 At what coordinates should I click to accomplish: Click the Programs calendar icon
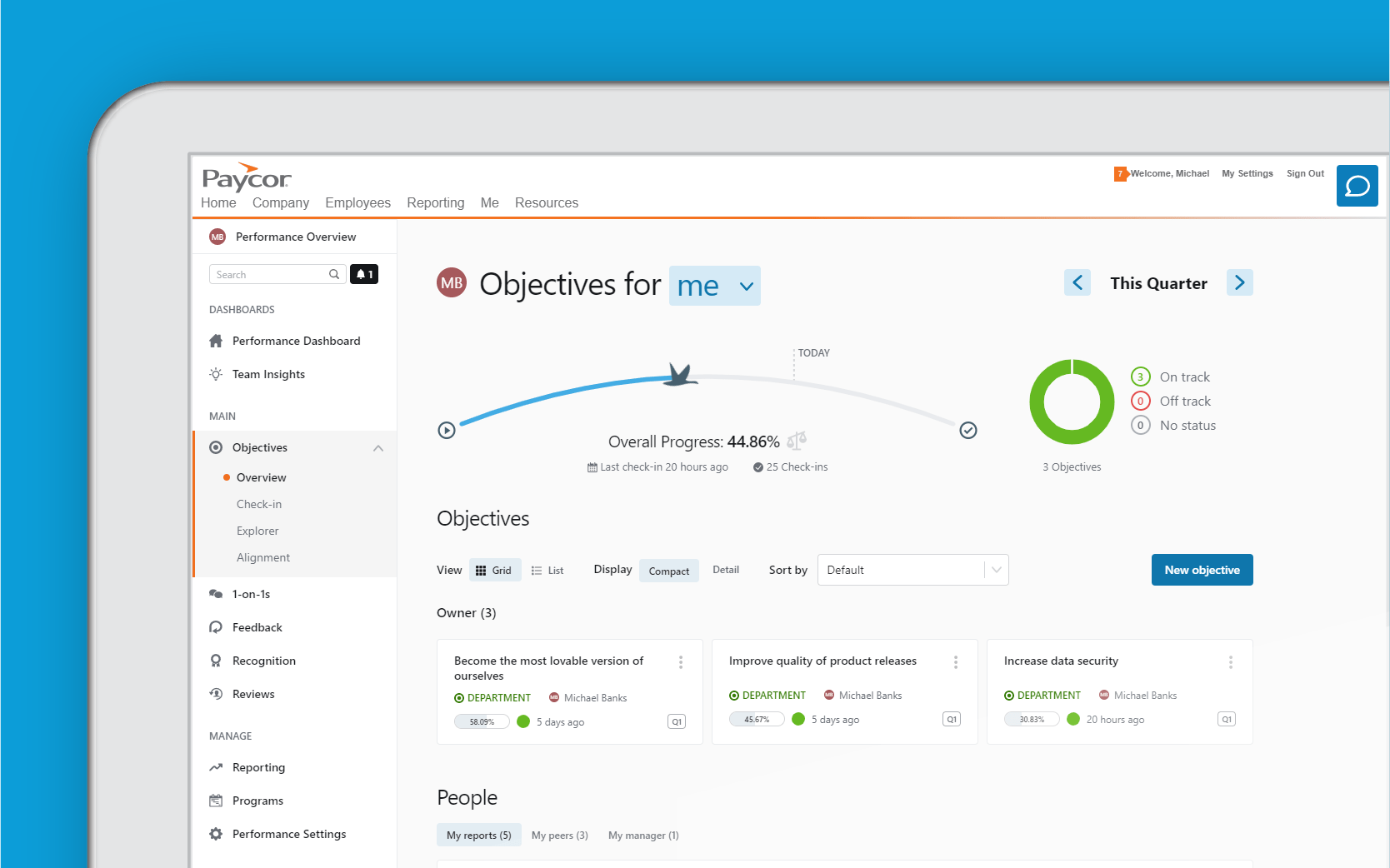tap(216, 801)
